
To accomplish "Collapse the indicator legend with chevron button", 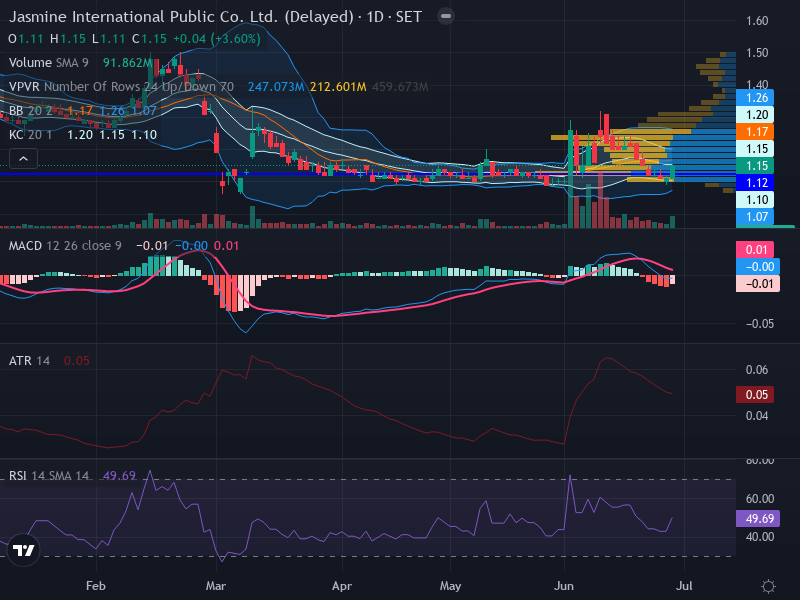I will 23,159.
